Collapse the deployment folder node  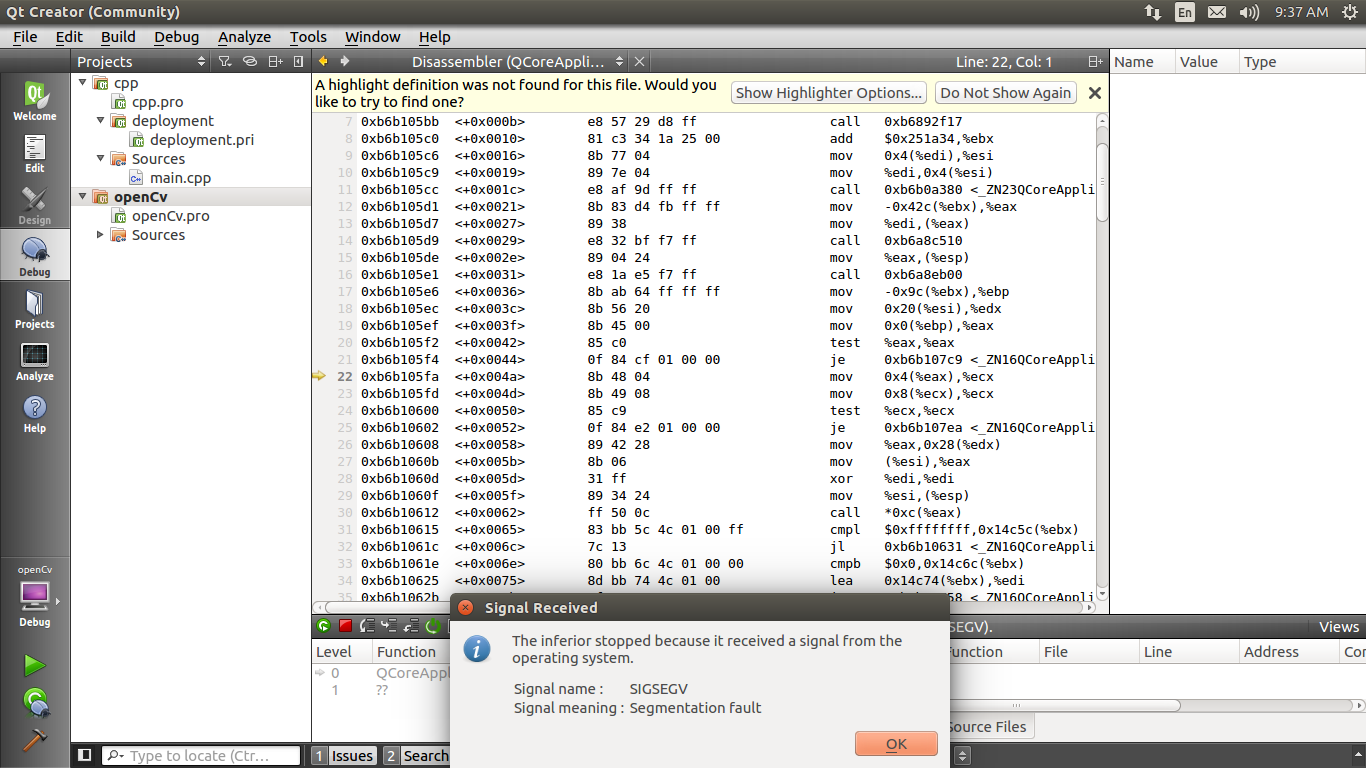(x=101, y=120)
